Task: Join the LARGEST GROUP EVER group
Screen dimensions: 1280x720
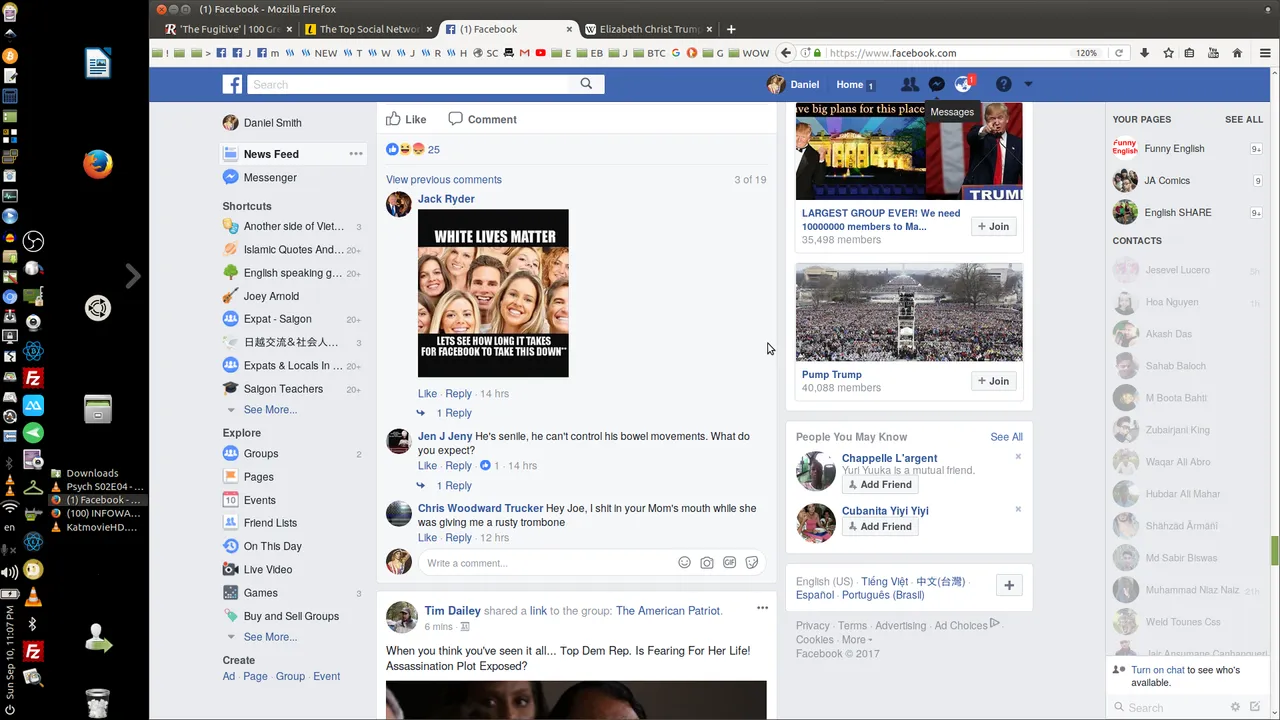Action: point(994,227)
